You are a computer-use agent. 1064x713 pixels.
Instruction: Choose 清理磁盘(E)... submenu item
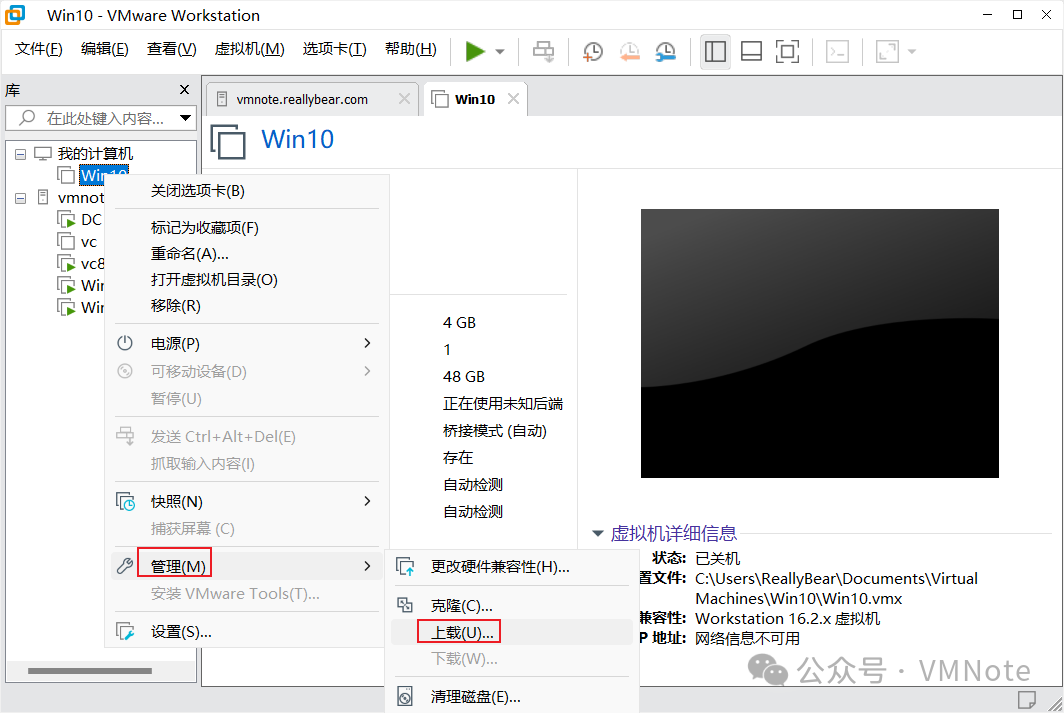(x=475, y=697)
